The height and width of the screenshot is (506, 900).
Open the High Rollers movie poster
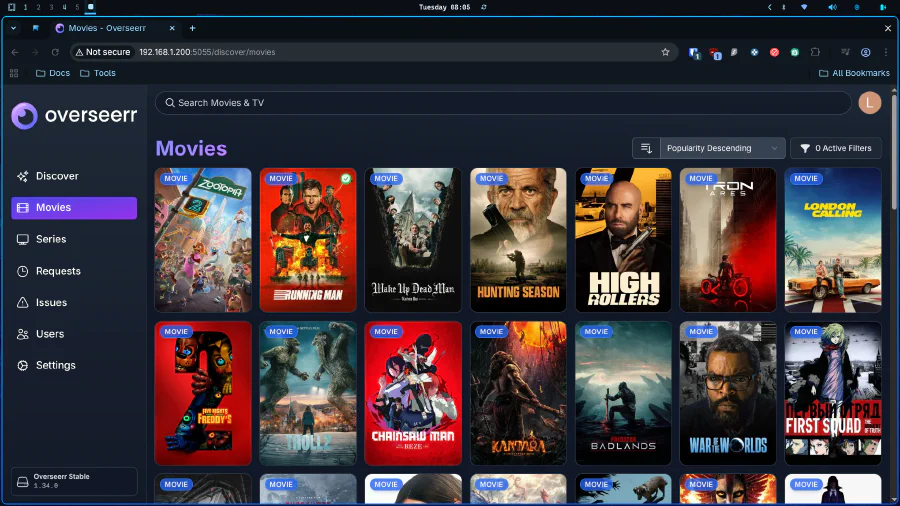(x=623, y=240)
